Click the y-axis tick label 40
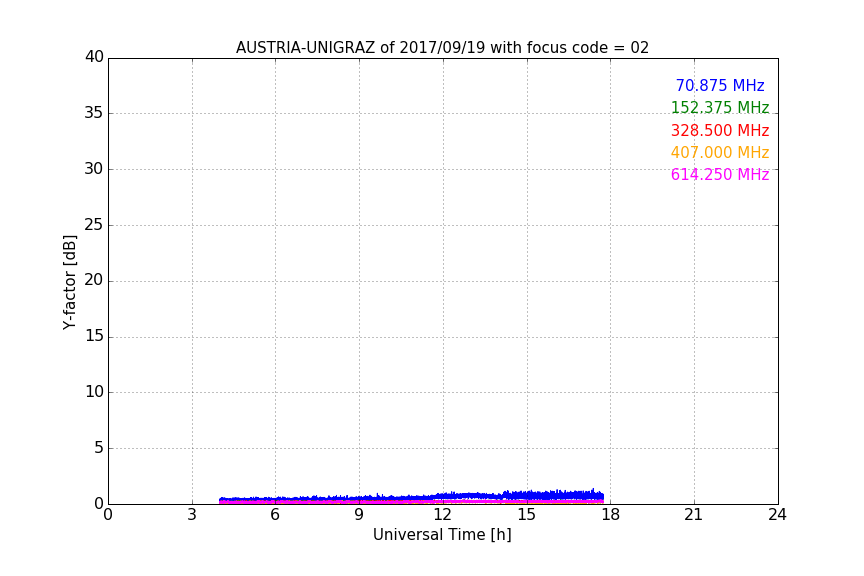Image resolution: width=864 pixels, height=576 pixels. [x=94, y=57]
